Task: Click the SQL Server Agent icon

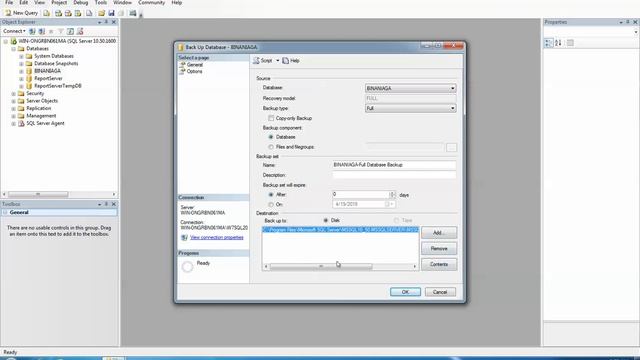Action: [21, 123]
